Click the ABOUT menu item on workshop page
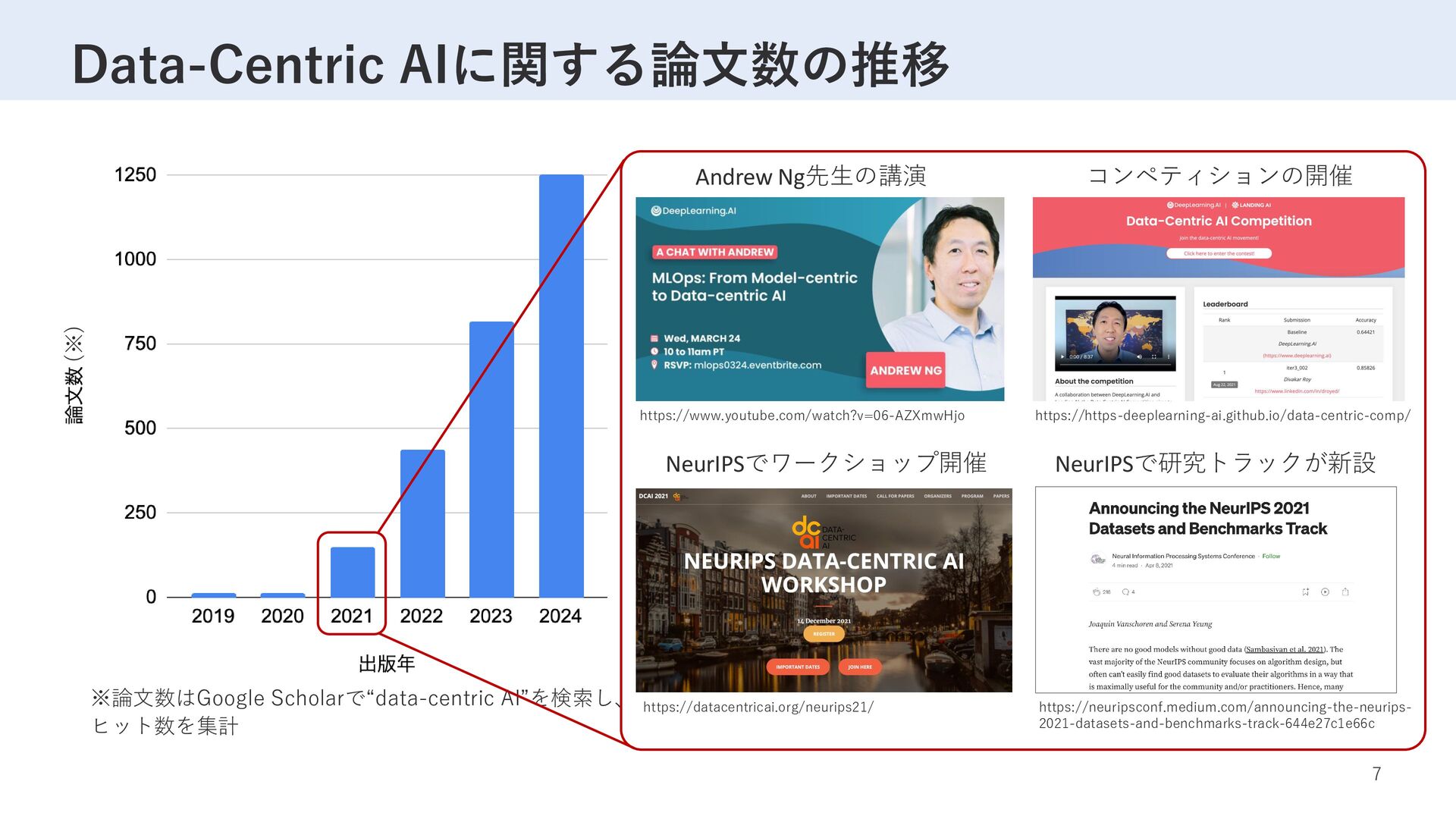Viewport: 1456px width, 819px height. pos(808,496)
